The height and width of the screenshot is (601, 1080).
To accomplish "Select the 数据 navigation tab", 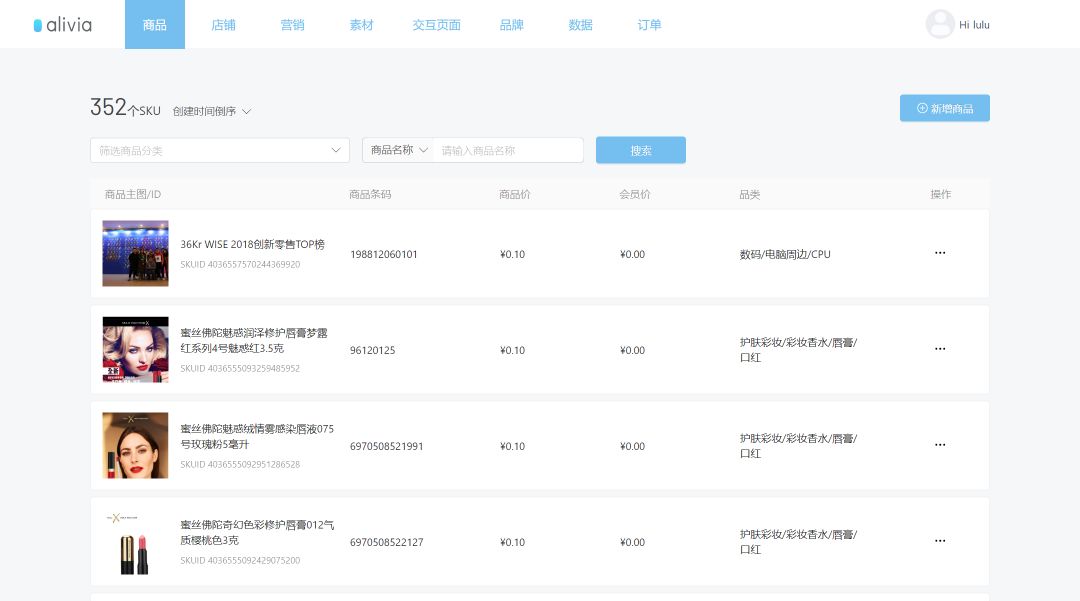I will pyautogui.click(x=580, y=25).
